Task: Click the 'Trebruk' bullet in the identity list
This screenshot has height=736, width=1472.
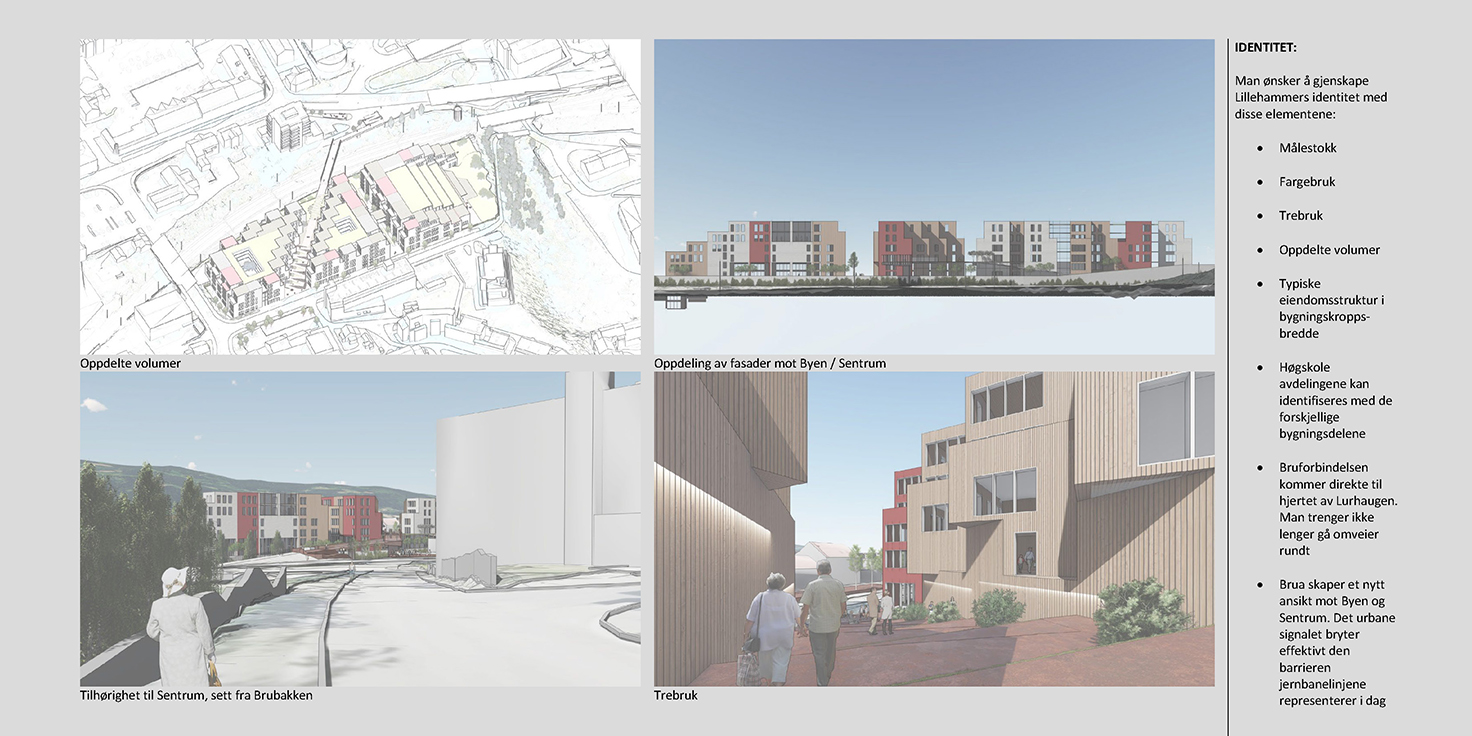Action: pyautogui.click(x=1301, y=216)
